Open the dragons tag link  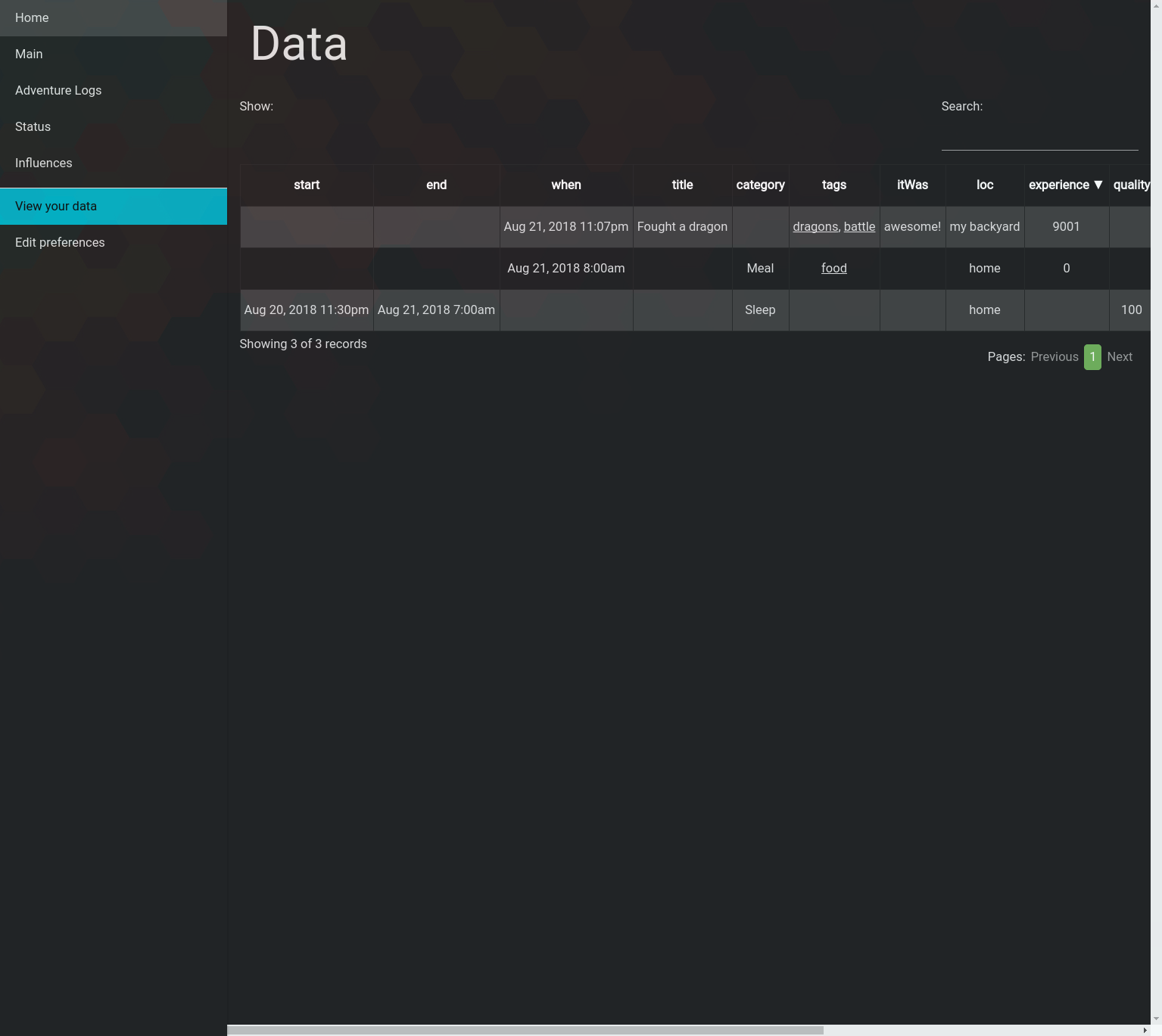coord(815,226)
